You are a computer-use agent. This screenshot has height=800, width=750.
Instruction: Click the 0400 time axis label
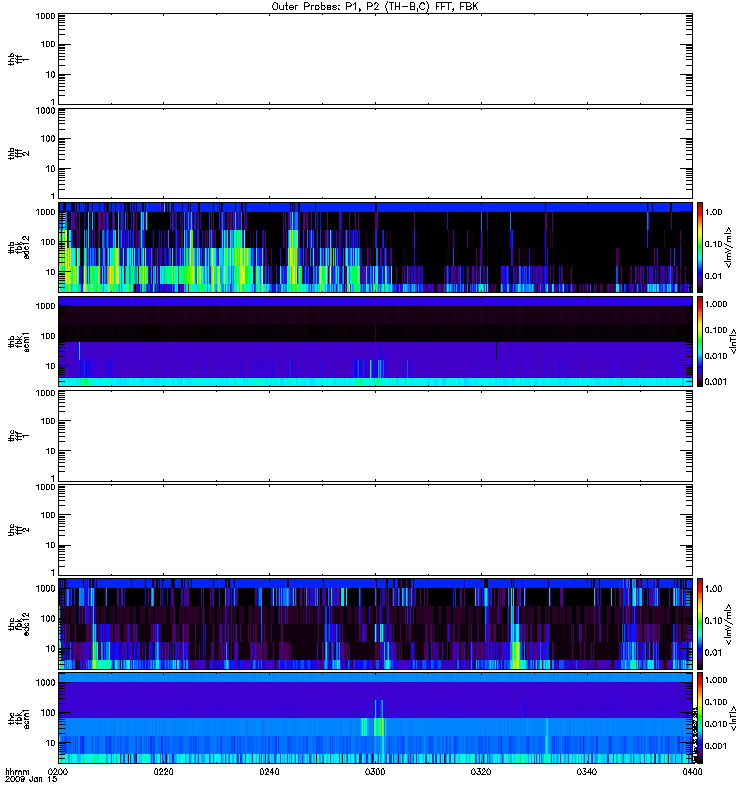(692, 772)
